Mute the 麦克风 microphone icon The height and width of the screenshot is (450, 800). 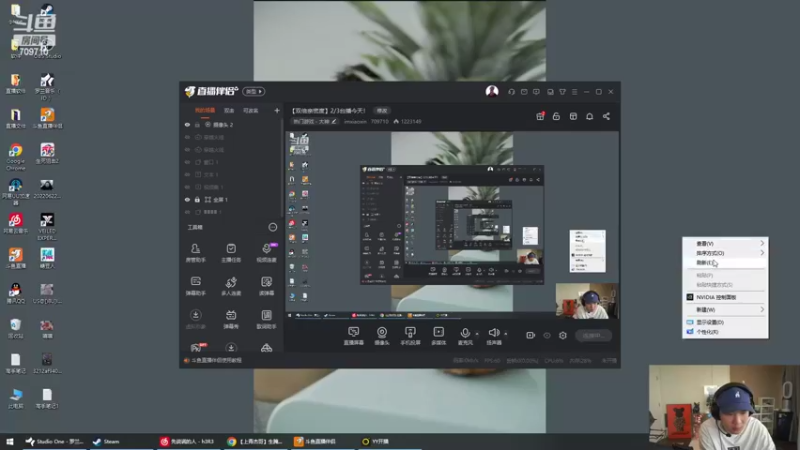click(x=465, y=333)
